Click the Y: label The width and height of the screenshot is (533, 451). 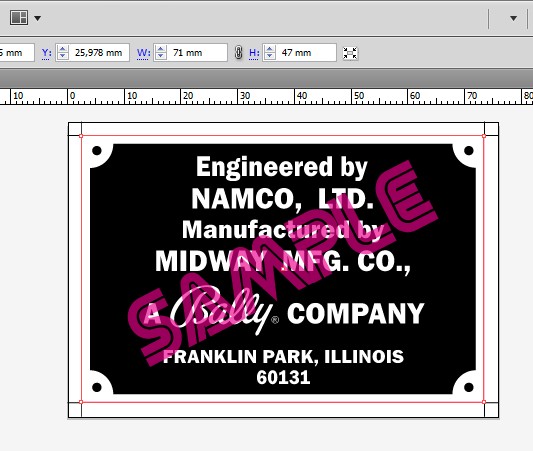47,53
